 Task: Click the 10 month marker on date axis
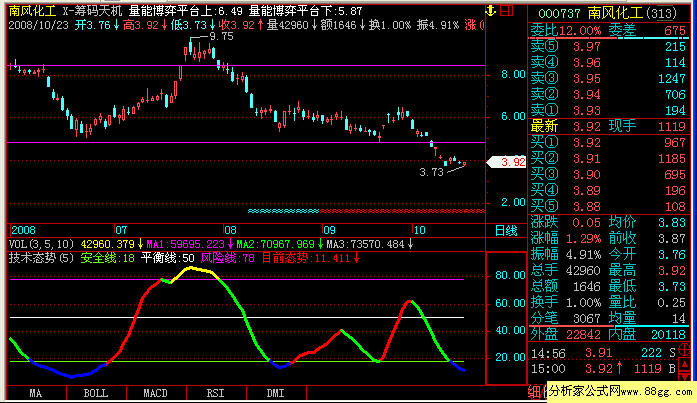pos(419,230)
